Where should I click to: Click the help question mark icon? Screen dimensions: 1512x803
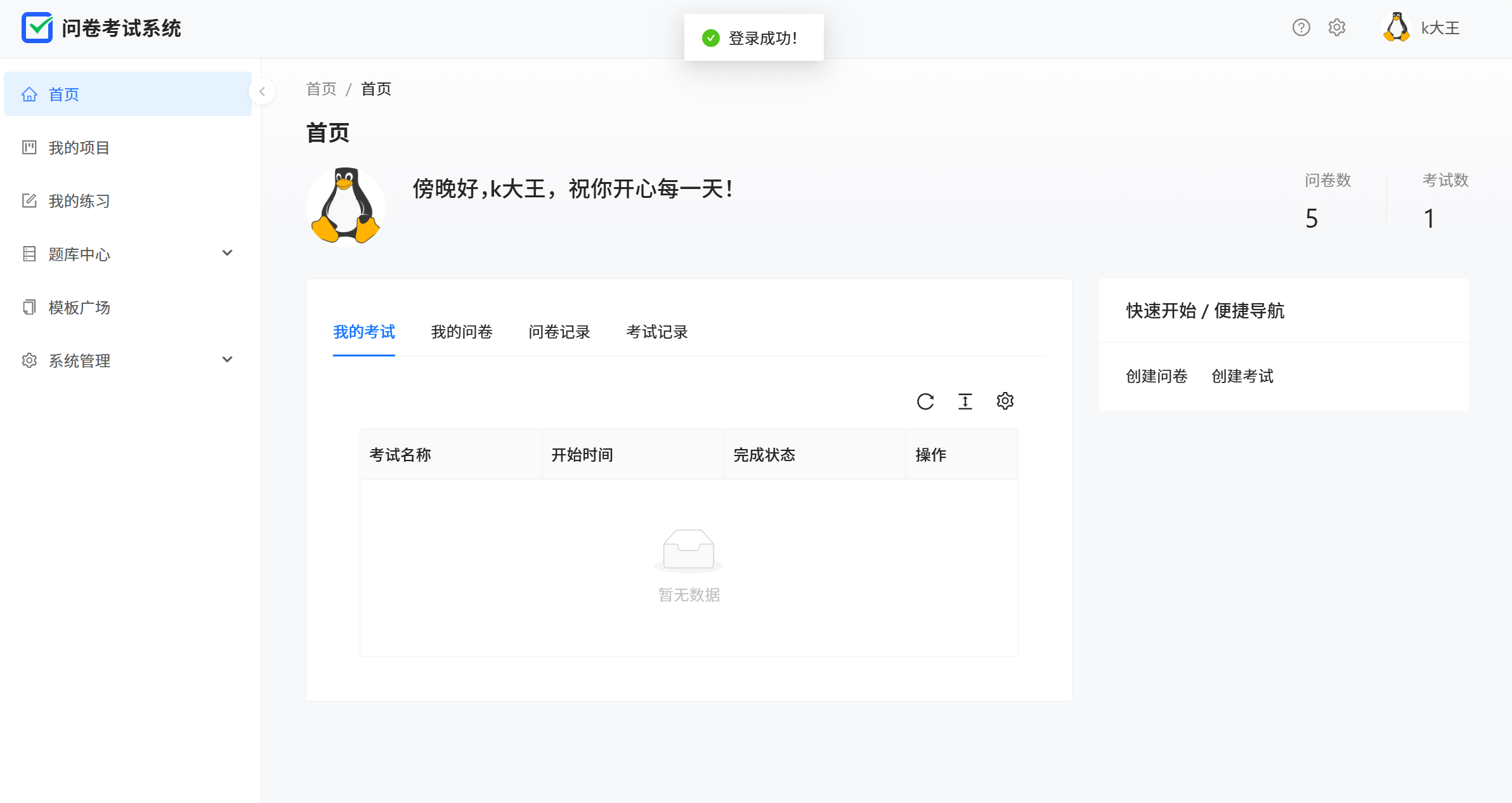[1301, 28]
